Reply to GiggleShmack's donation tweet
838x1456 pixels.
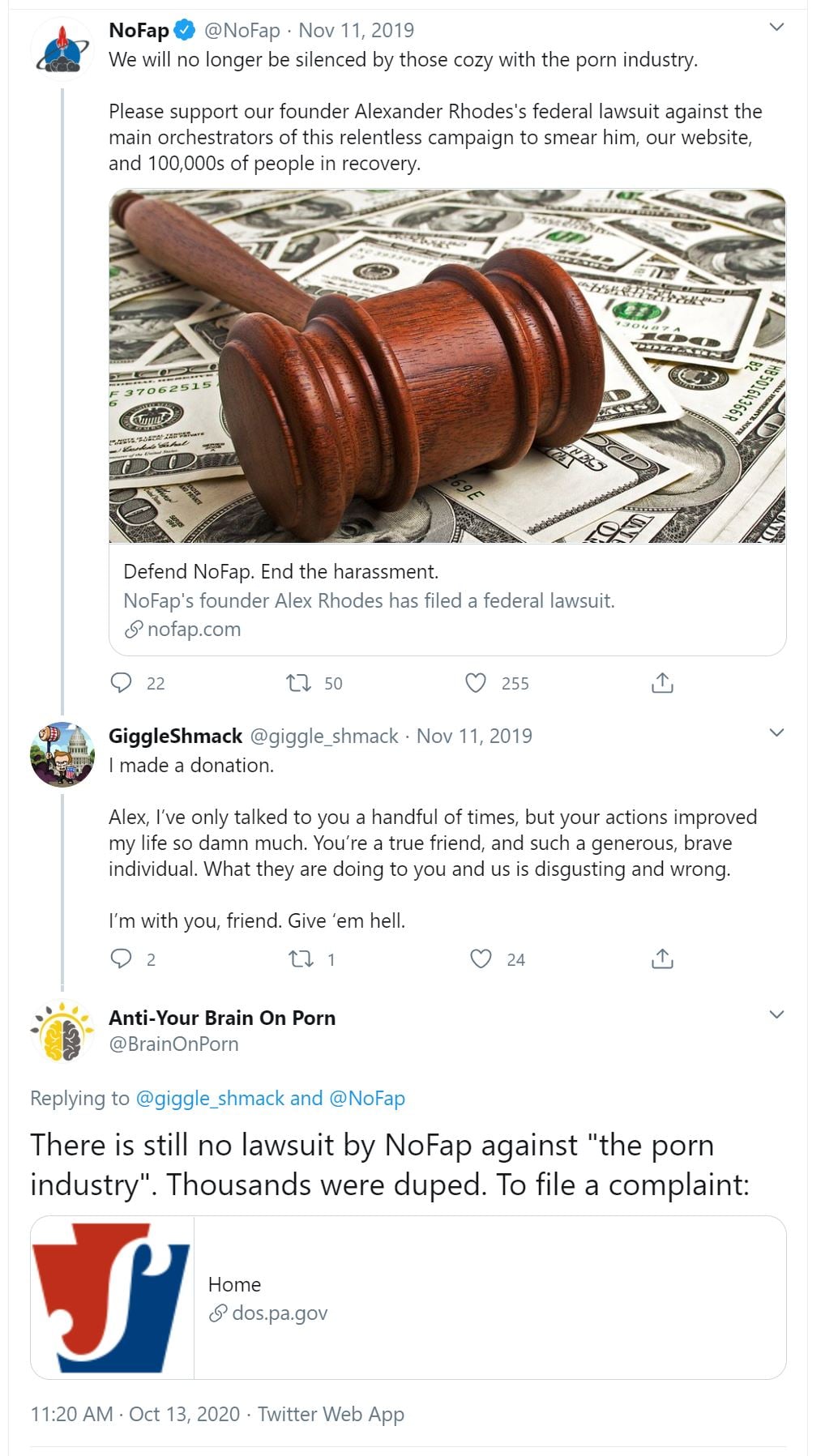(x=121, y=959)
